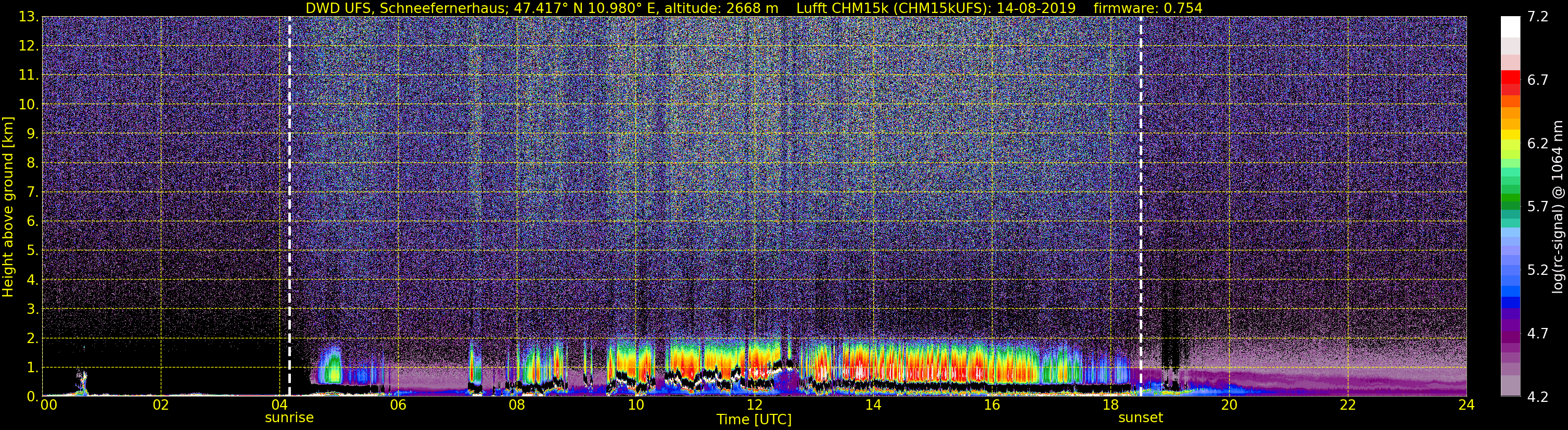The image size is (1568, 430).
Task: Click the 'log(rc-signal) @ 1064 nm' colorbar label
Action: coord(1558,207)
